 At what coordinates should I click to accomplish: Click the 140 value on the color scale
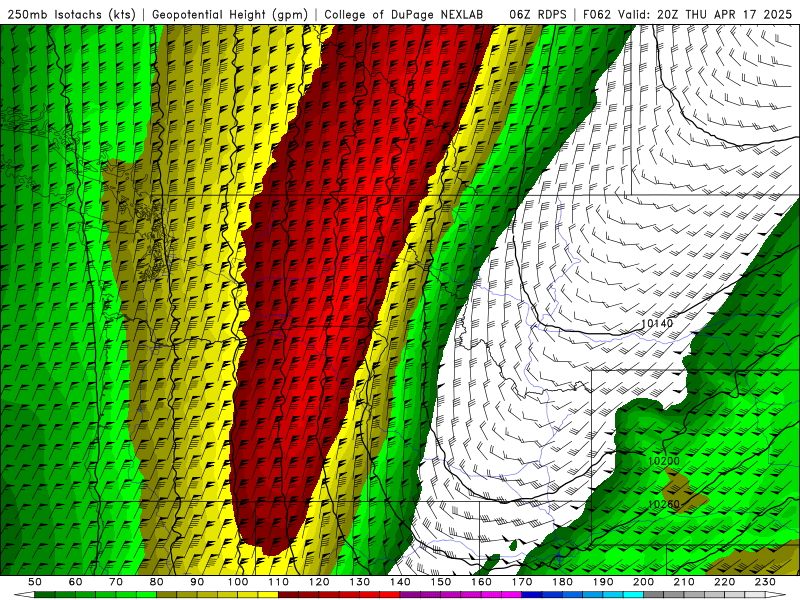point(400,582)
